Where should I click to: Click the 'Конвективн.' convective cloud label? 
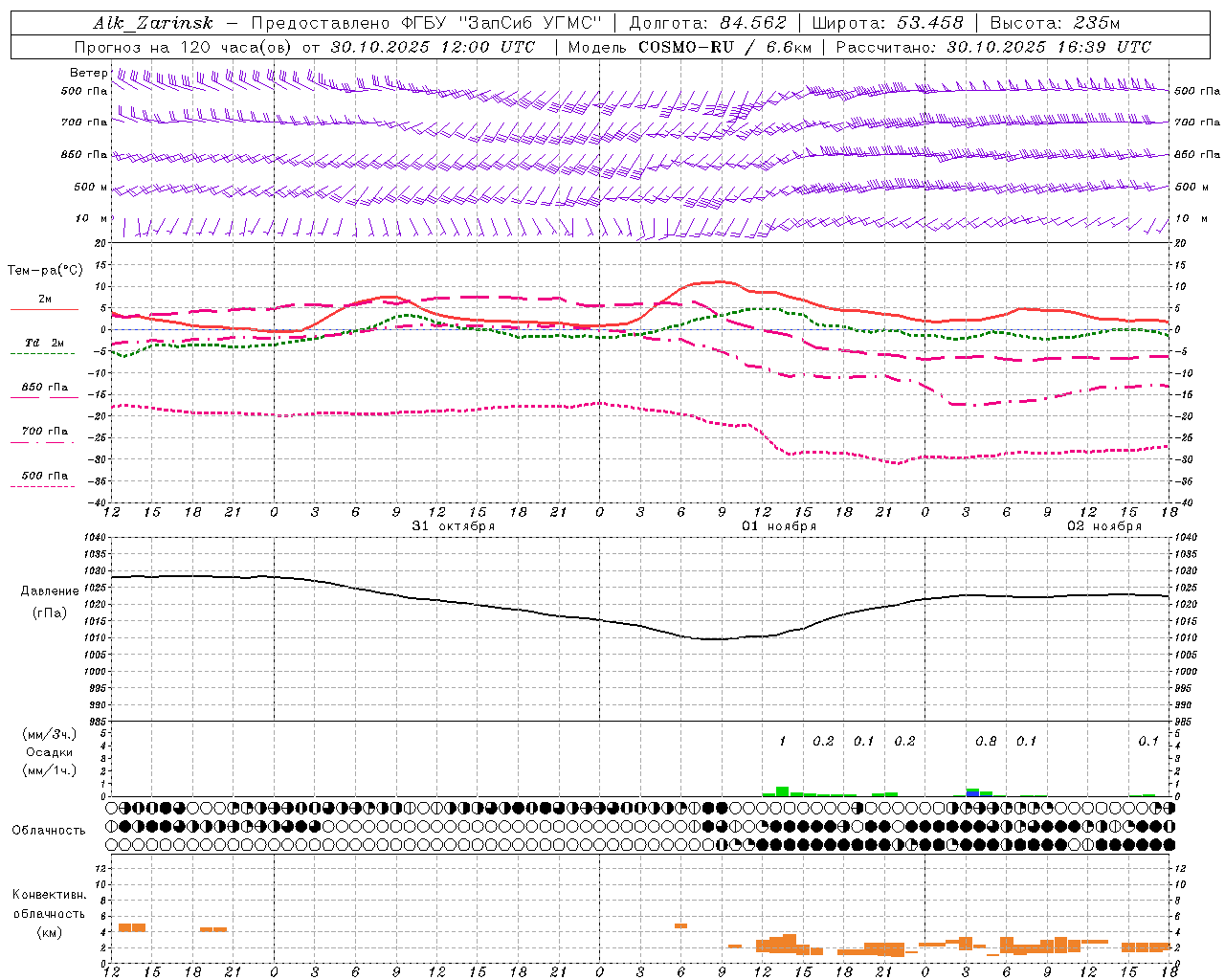(50, 895)
